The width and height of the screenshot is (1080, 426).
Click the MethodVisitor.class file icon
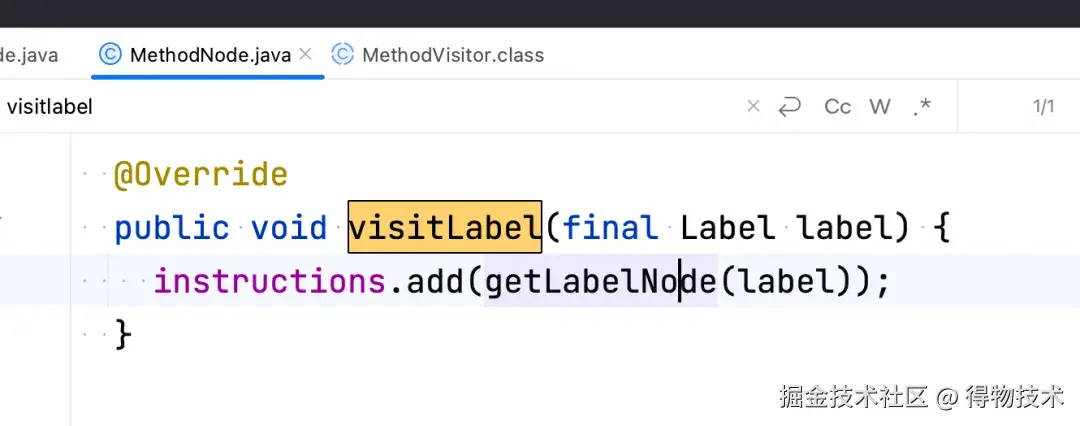(343, 54)
